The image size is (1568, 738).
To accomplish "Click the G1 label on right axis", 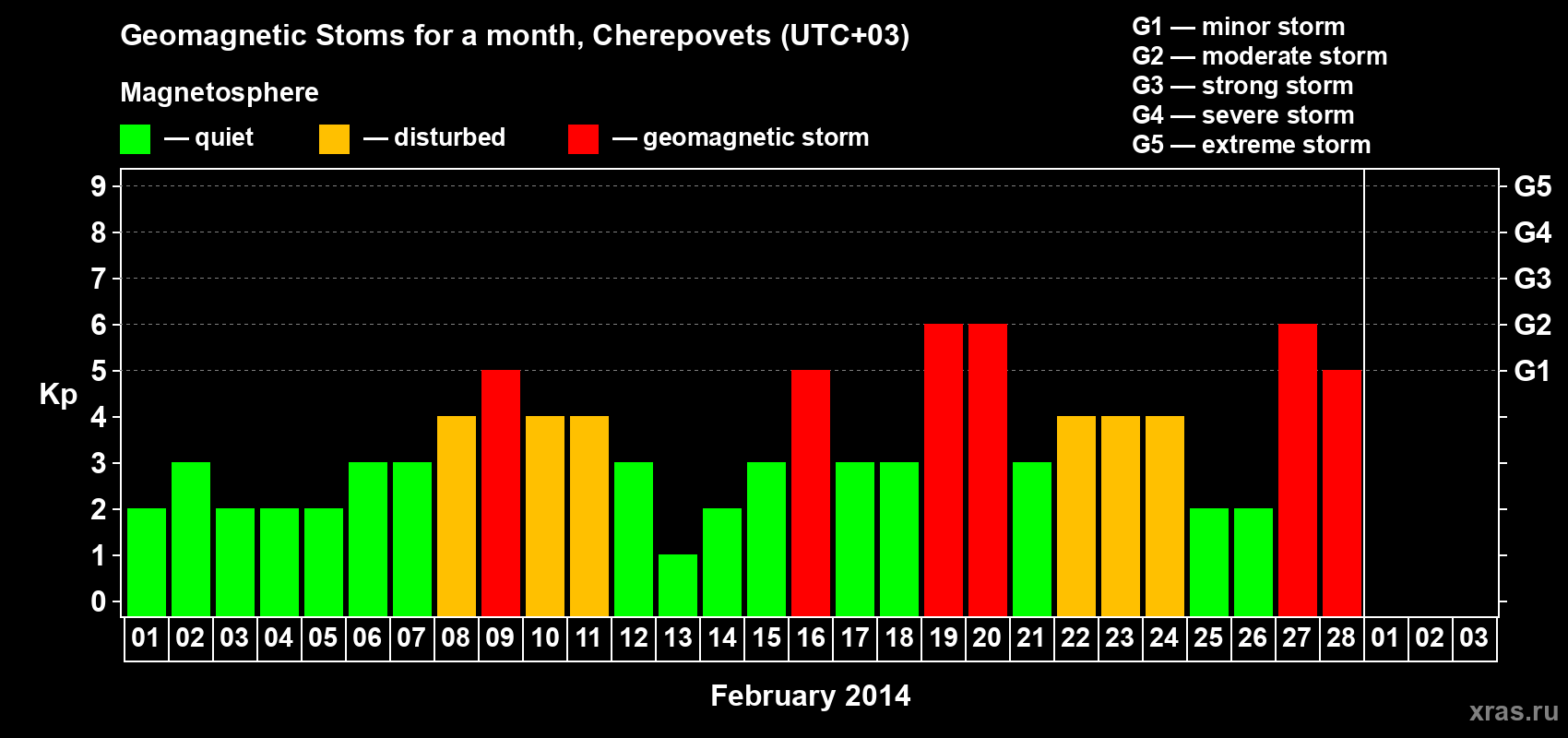I will coord(1533,371).
